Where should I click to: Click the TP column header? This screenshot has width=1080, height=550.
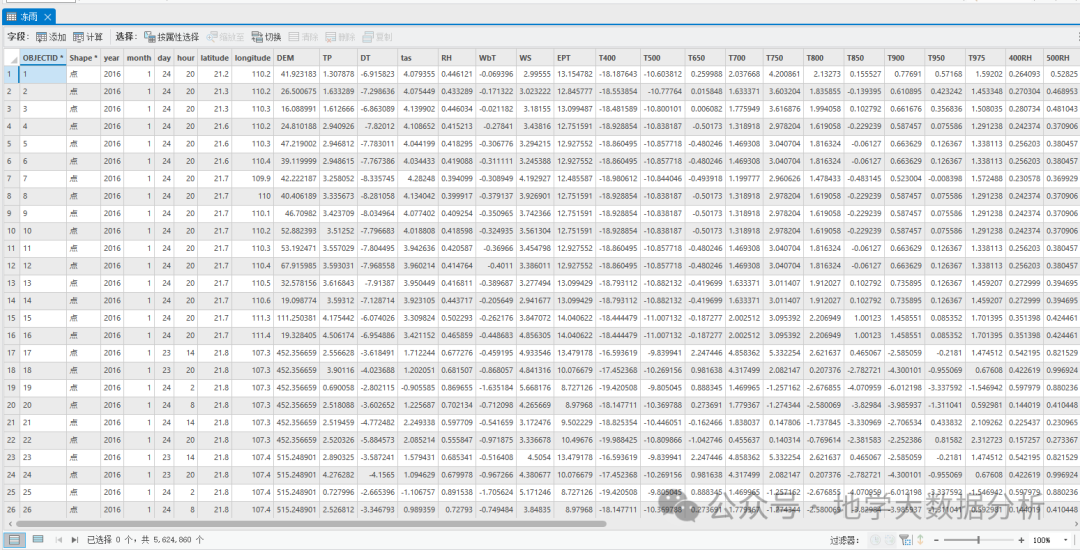coord(338,58)
